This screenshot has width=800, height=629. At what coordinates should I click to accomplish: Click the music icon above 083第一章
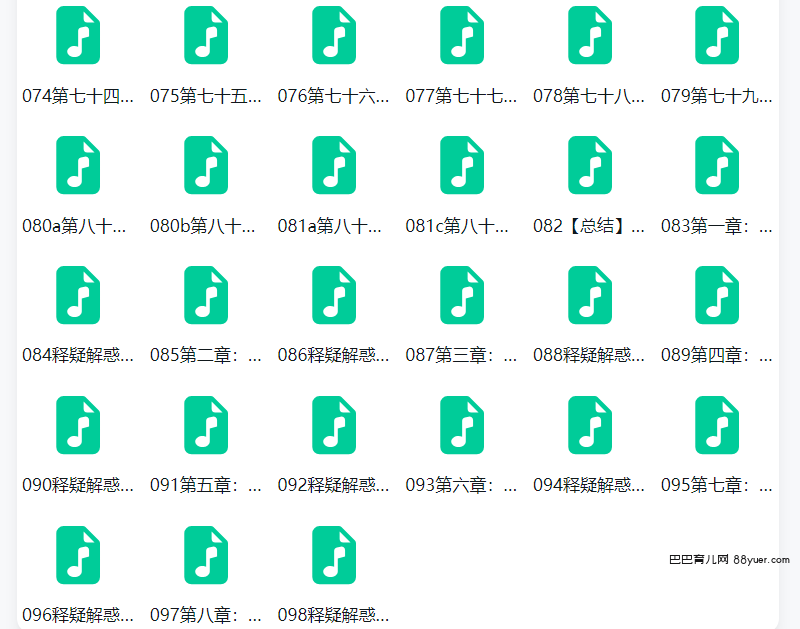click(717, 165)
